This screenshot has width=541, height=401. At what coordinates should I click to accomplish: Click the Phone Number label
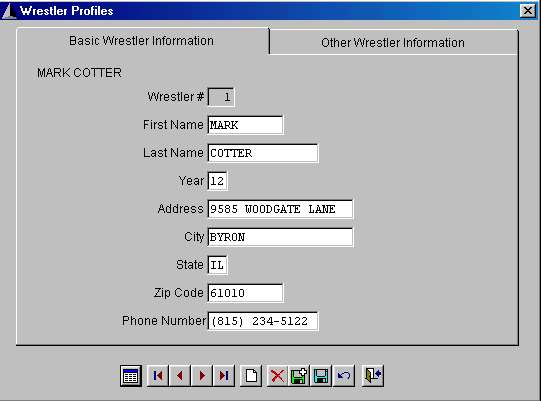(164, 321)
